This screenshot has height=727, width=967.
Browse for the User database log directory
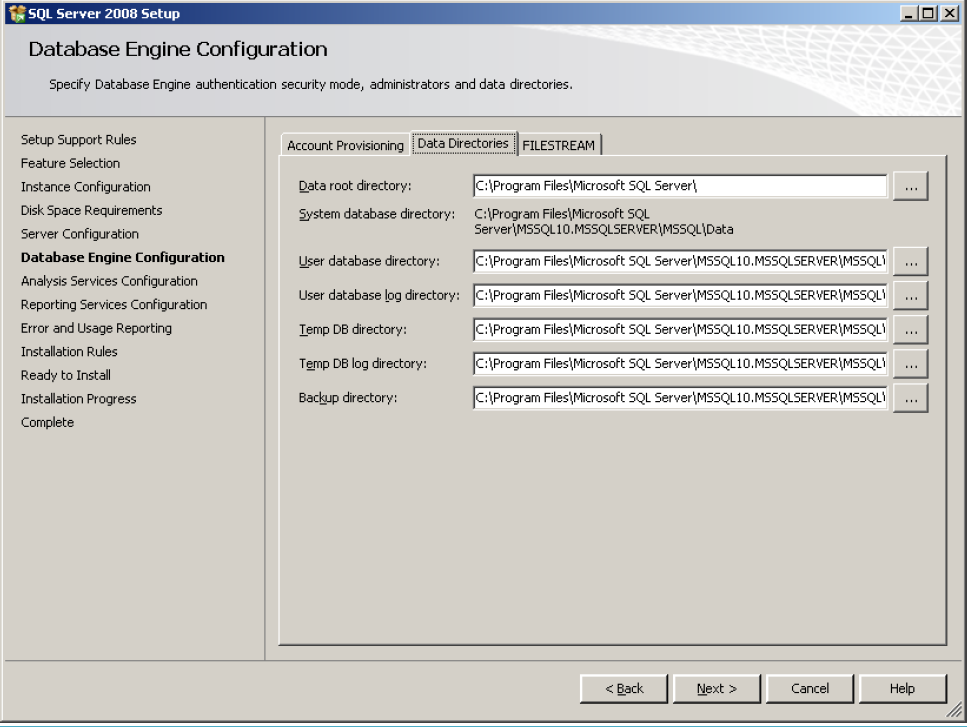[911, 295]
